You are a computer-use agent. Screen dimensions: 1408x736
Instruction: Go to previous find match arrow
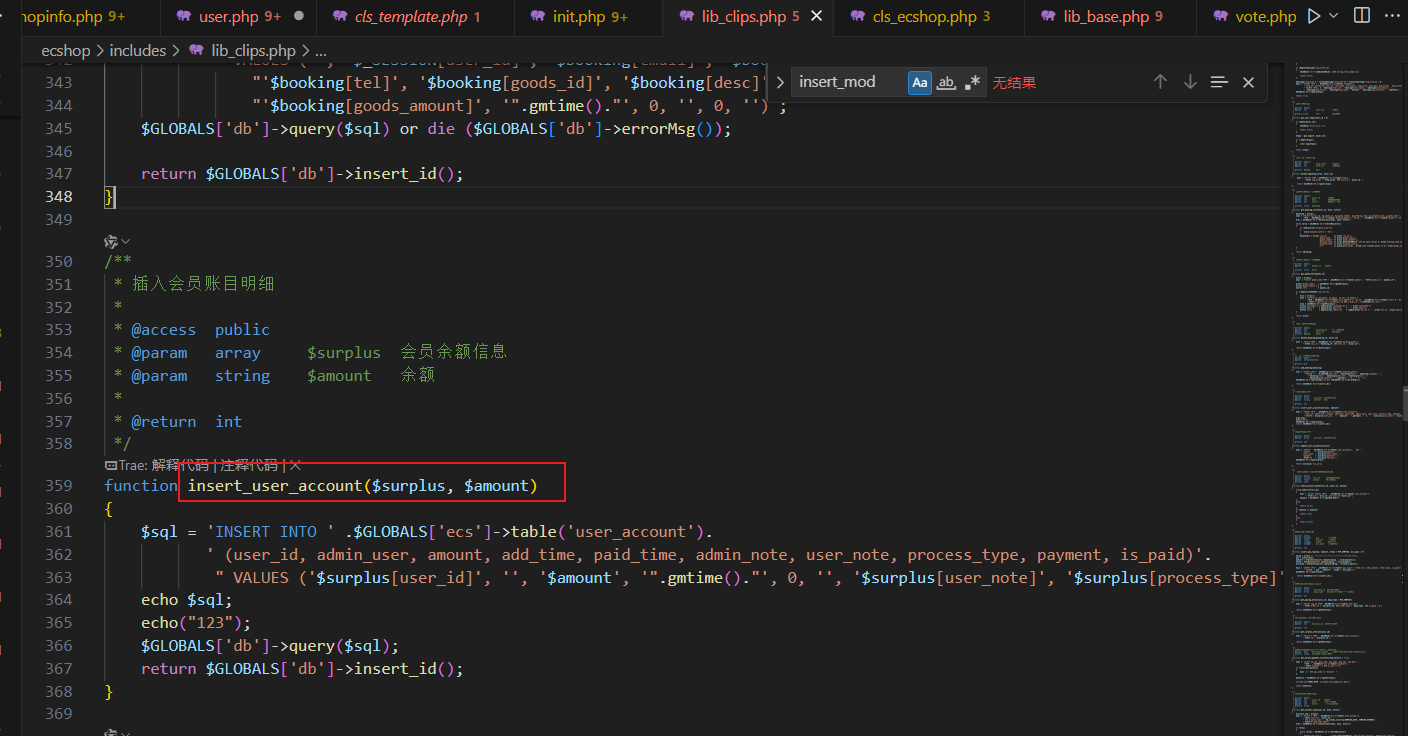(1160, 82)
